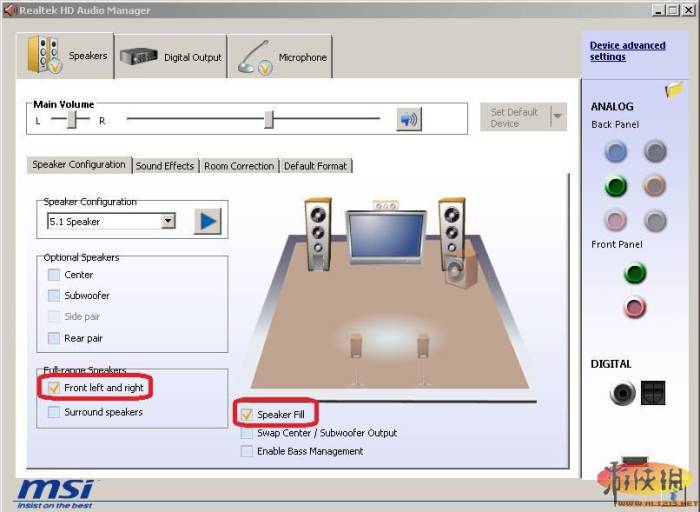Enable Surround speakers full-range checkbox

tap(54, 412)
